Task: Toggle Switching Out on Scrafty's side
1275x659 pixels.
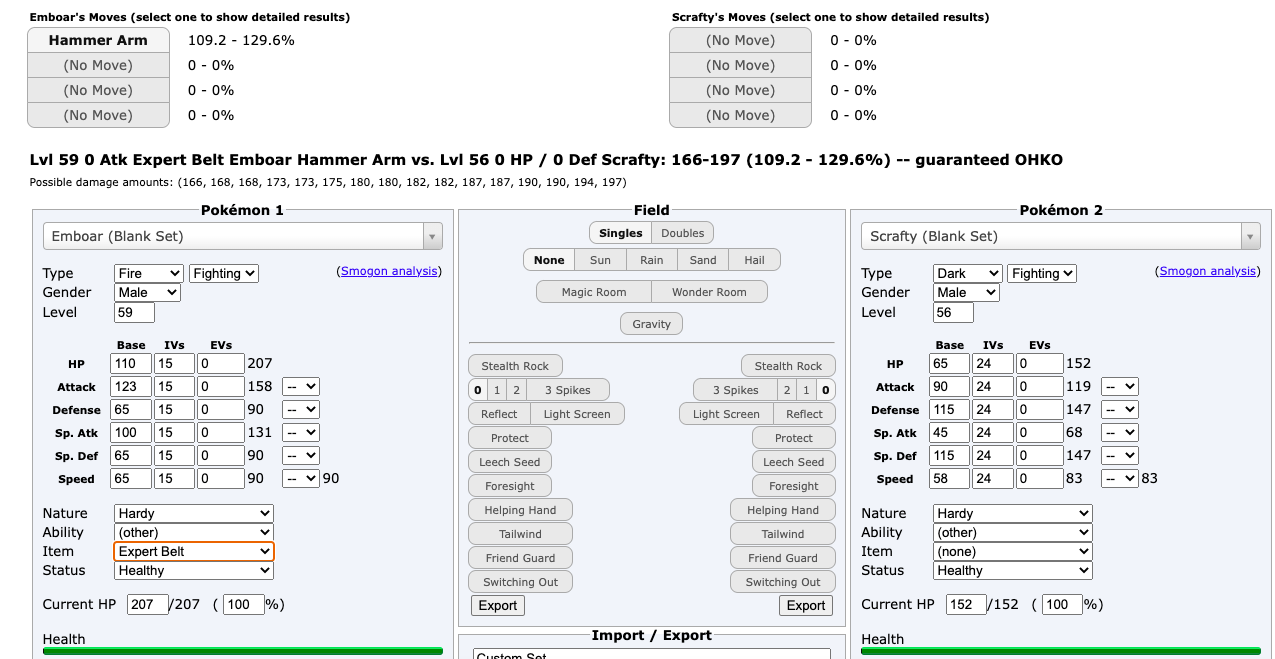Action: tap(783, 582)
